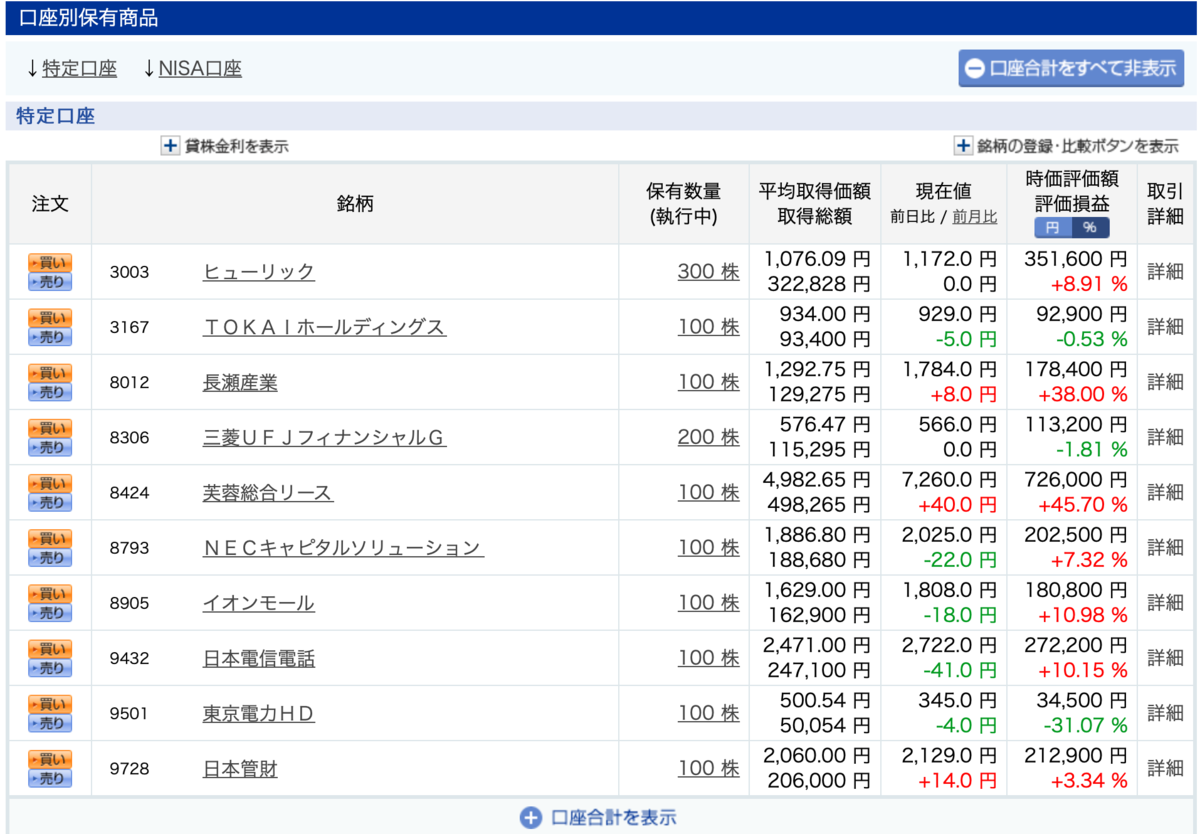Open 詳細 for 三菱UFJフィナンシャルG row
This screenshot has height=834, width=1200.
(x=1165, y=437)
